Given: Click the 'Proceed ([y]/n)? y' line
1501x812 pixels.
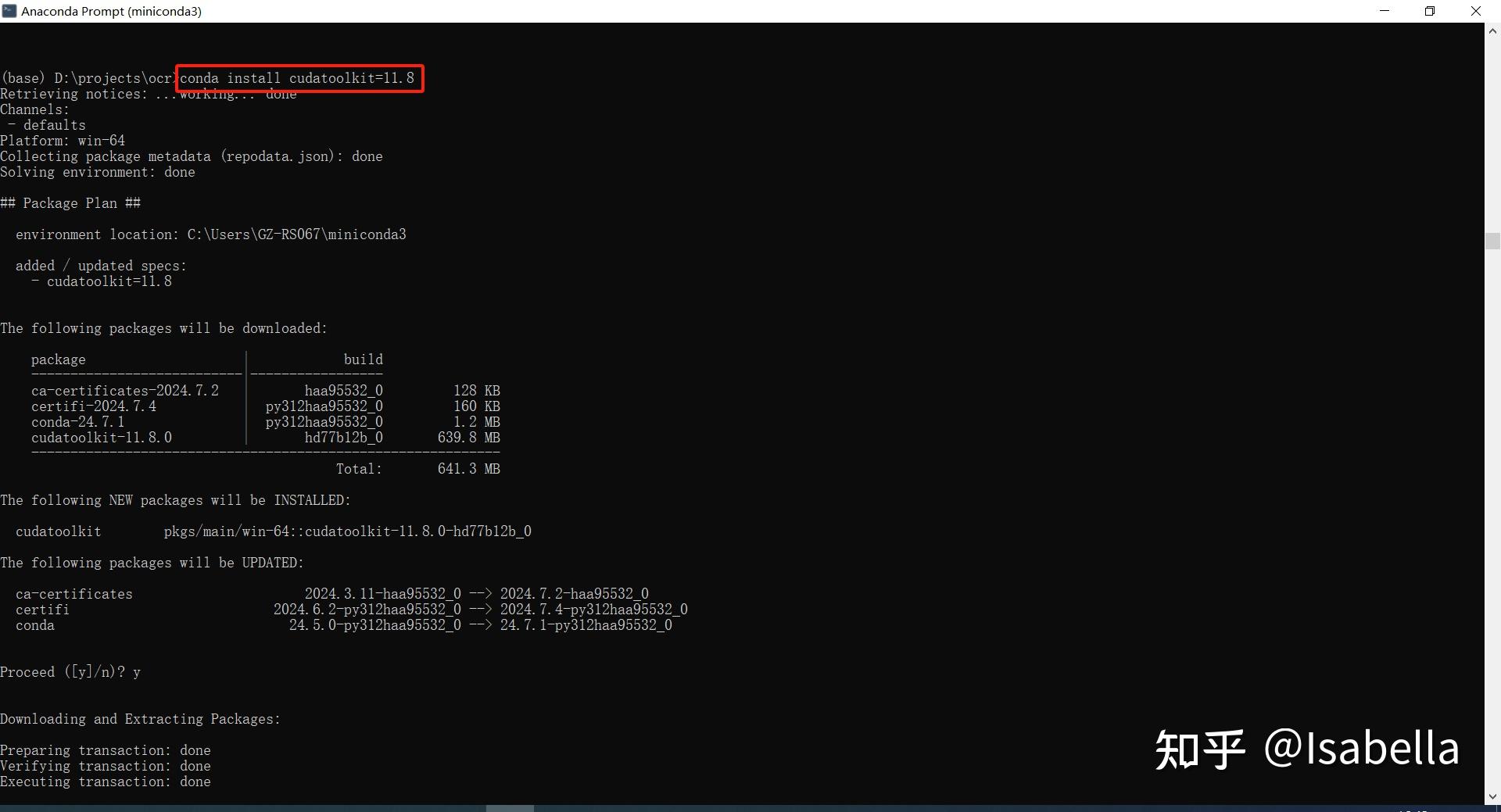Looking at the screenshot, I should click(x=70, y=672).
